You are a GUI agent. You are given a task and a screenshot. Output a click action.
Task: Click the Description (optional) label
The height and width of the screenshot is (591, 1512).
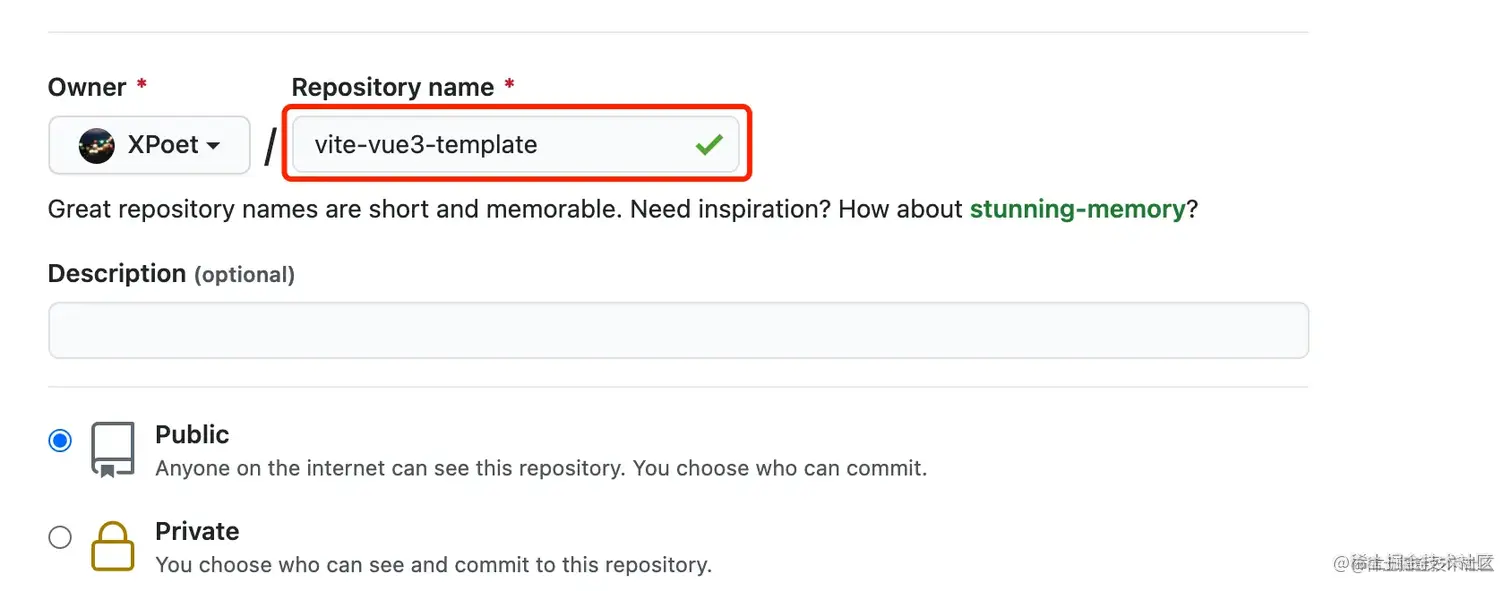(171, 274)
